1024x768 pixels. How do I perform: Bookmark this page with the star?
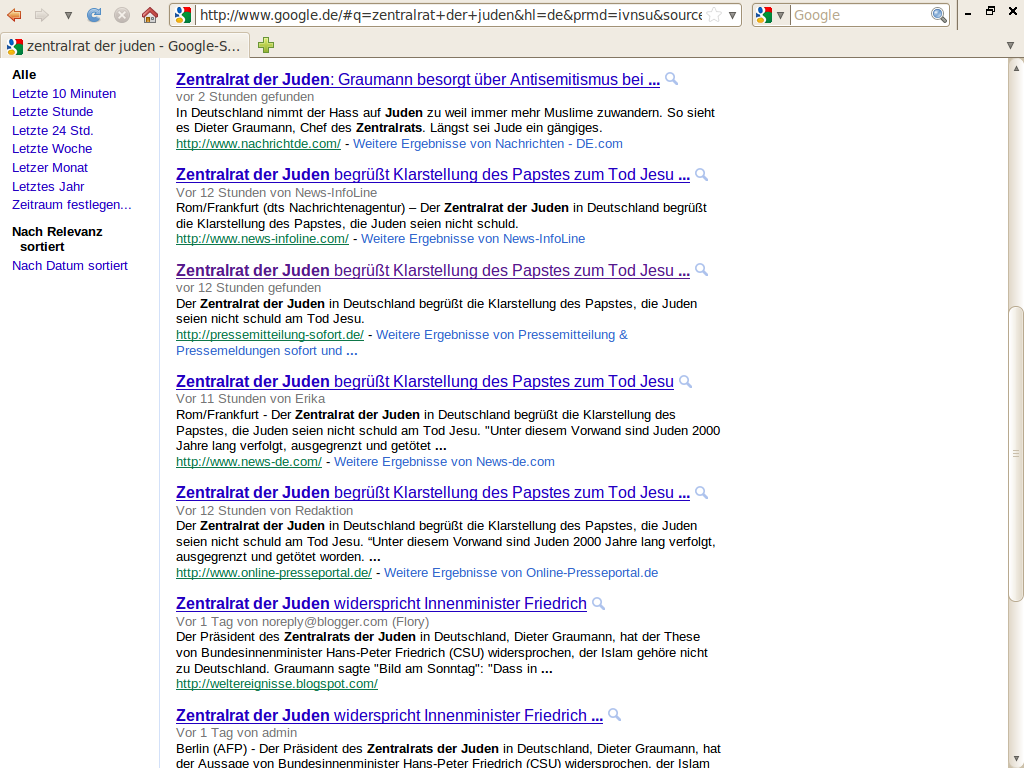pyautogui.click(x=714, y=14)
